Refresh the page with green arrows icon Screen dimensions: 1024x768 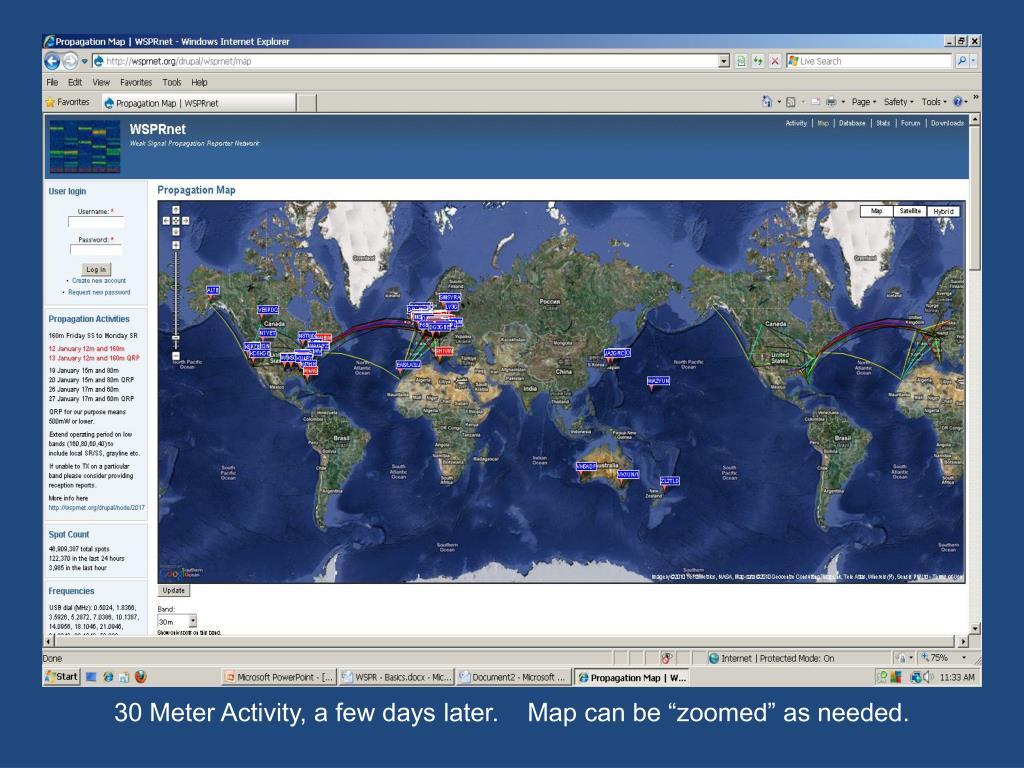coord(758,61)
